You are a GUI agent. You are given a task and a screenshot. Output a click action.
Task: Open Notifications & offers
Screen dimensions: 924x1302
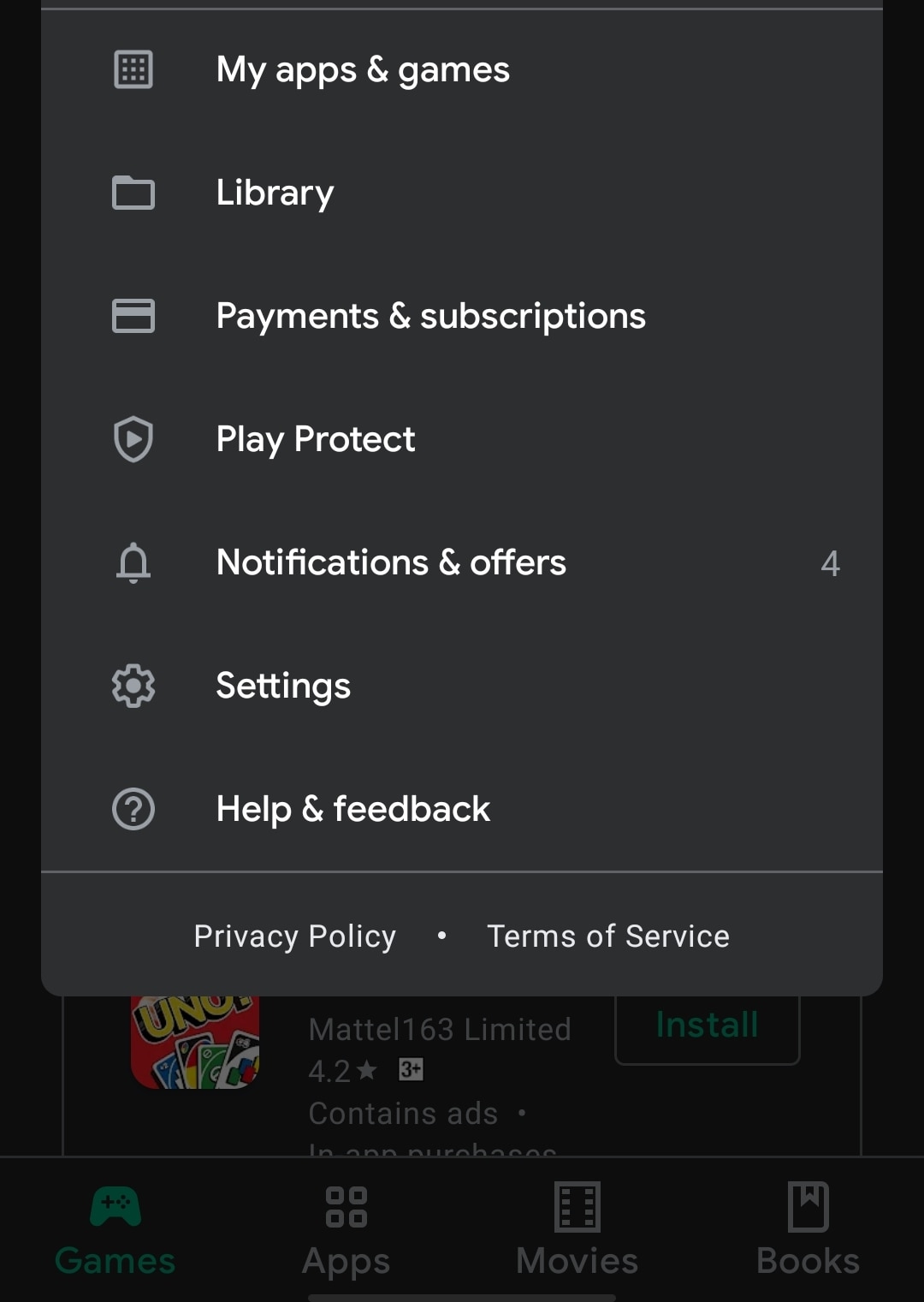391,562
